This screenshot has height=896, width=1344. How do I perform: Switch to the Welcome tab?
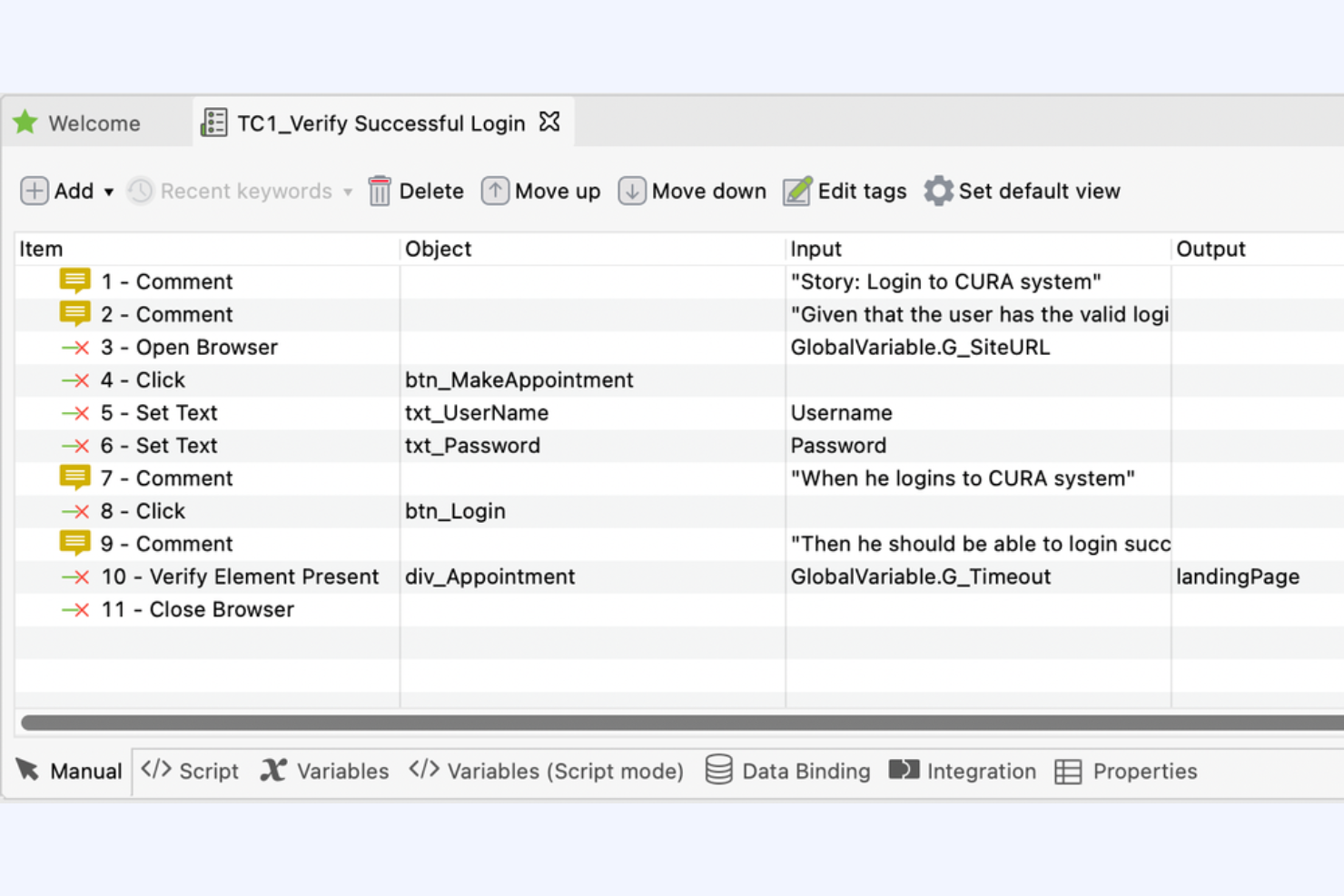94,123
